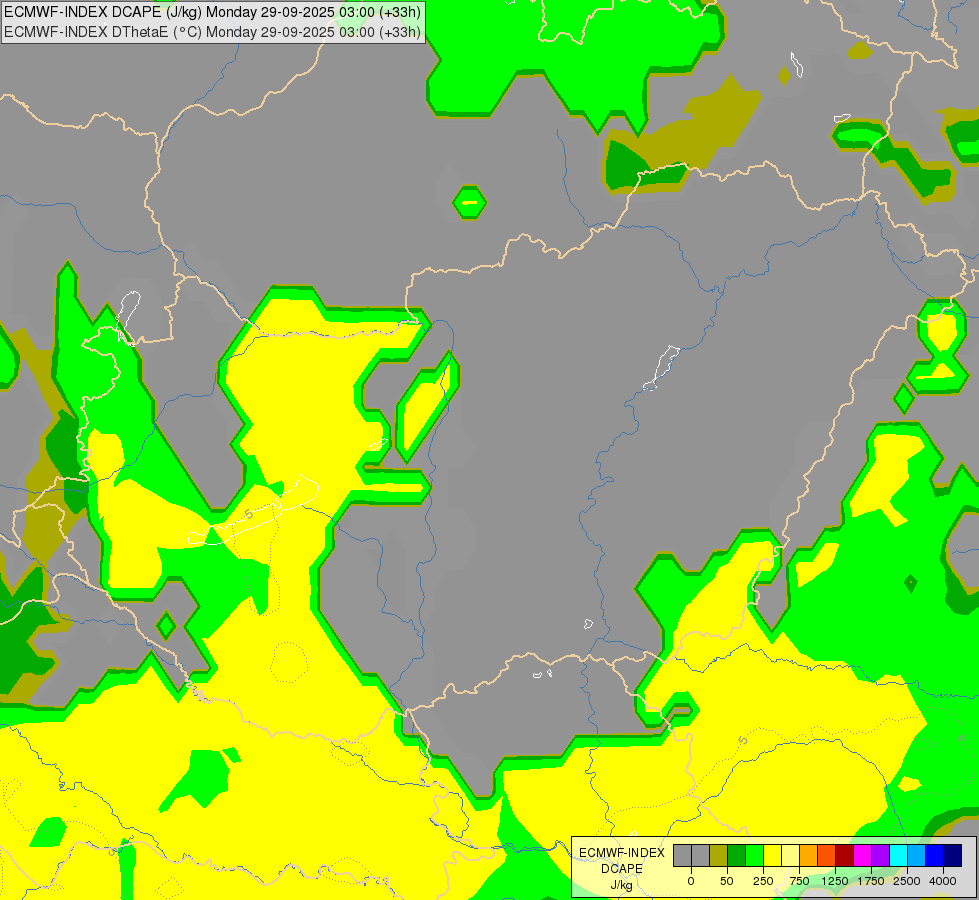Viewport: 979px width, 900px height.
Task: Pick the bright yellow legend swatch
Action: (x=773, y=855)
